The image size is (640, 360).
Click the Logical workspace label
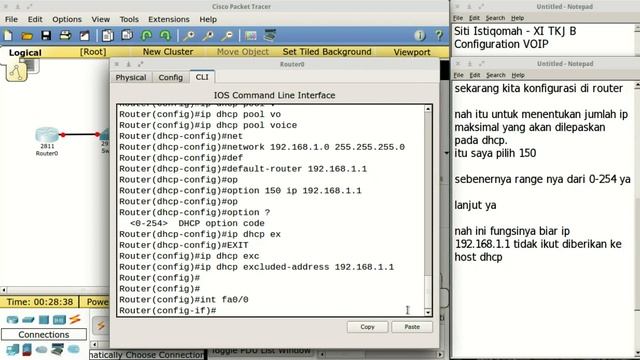(25, 53)
